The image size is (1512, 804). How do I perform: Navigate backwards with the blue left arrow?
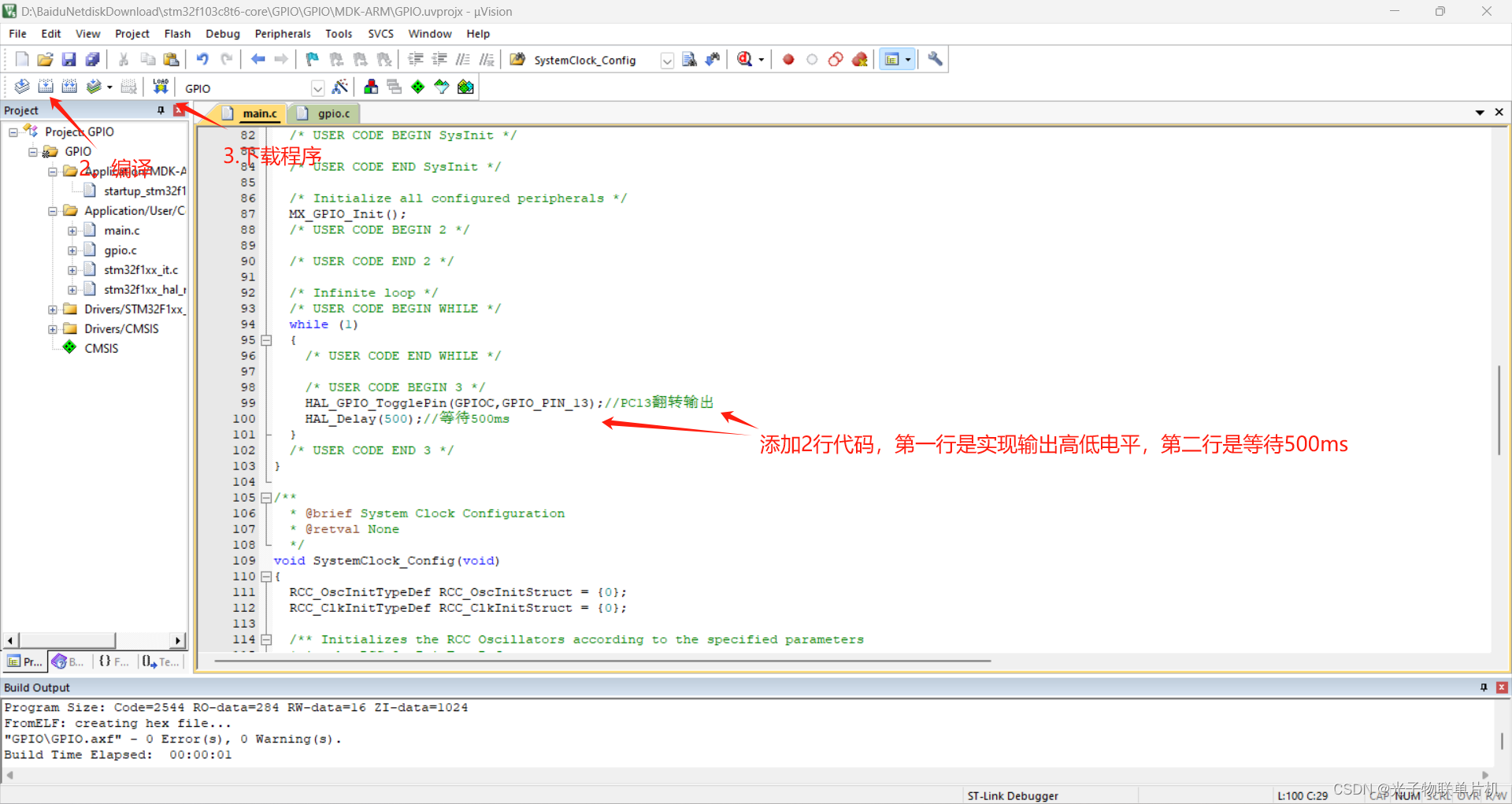[x=258, y=60]
